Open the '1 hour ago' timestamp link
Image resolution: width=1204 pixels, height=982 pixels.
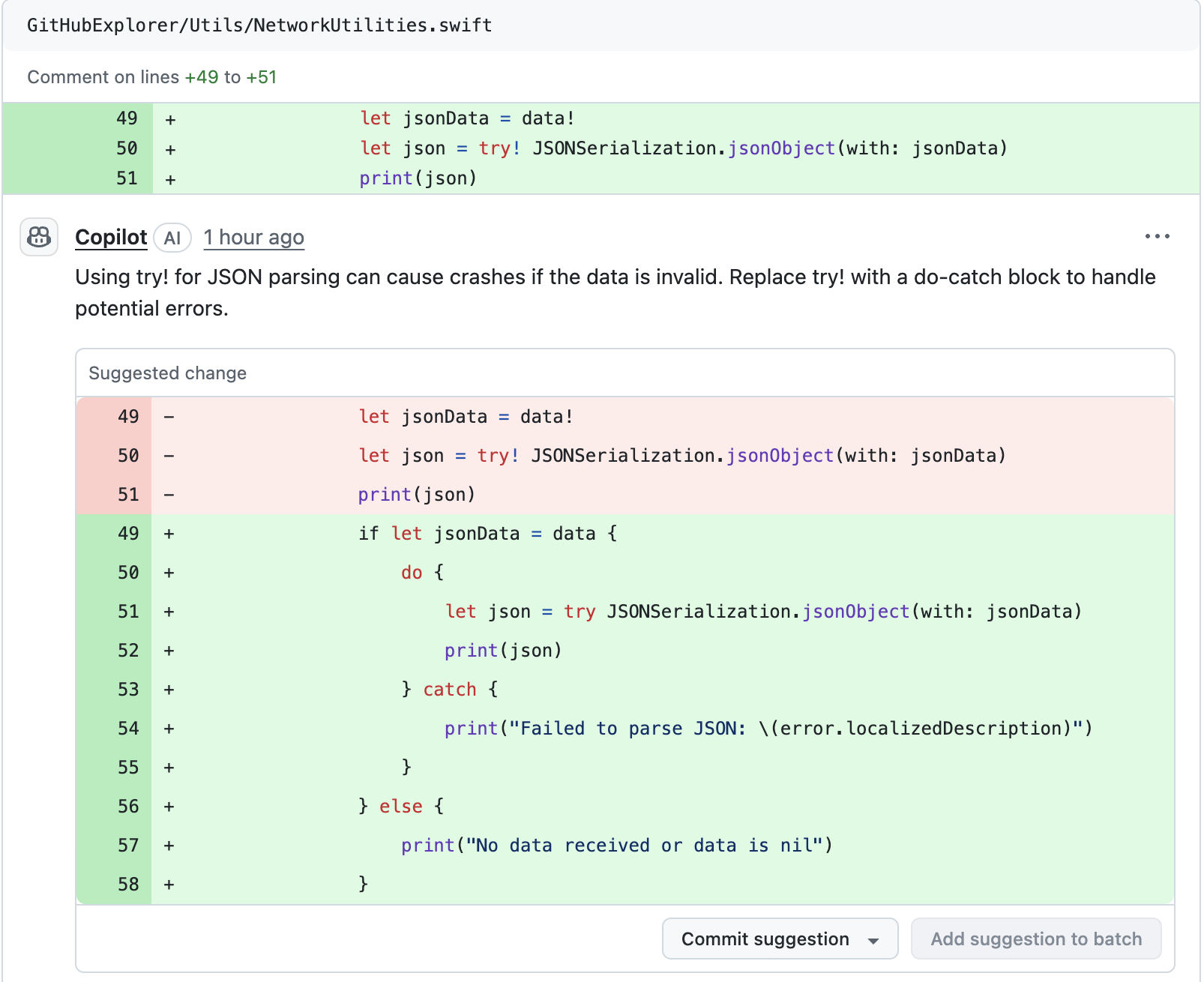(254, 238)
